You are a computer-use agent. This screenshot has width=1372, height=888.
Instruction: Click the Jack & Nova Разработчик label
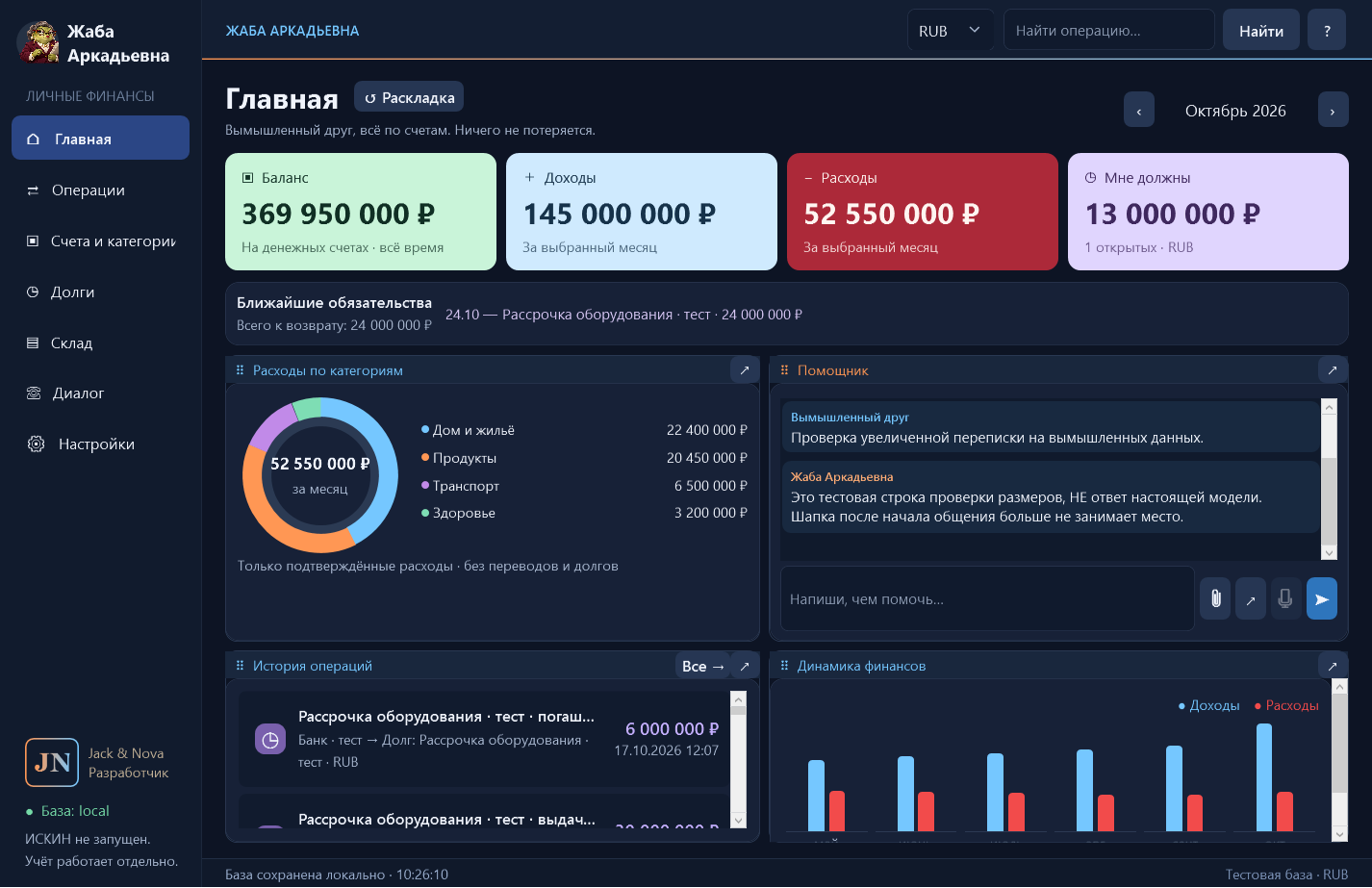tap(128, 763)
